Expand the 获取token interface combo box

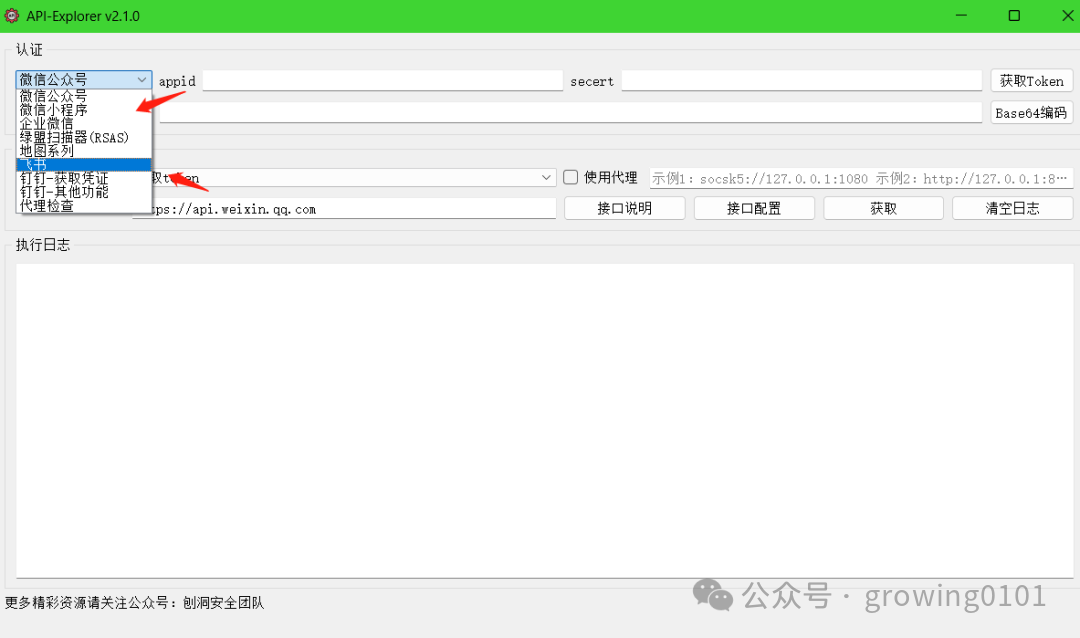[x=546, y=177]
